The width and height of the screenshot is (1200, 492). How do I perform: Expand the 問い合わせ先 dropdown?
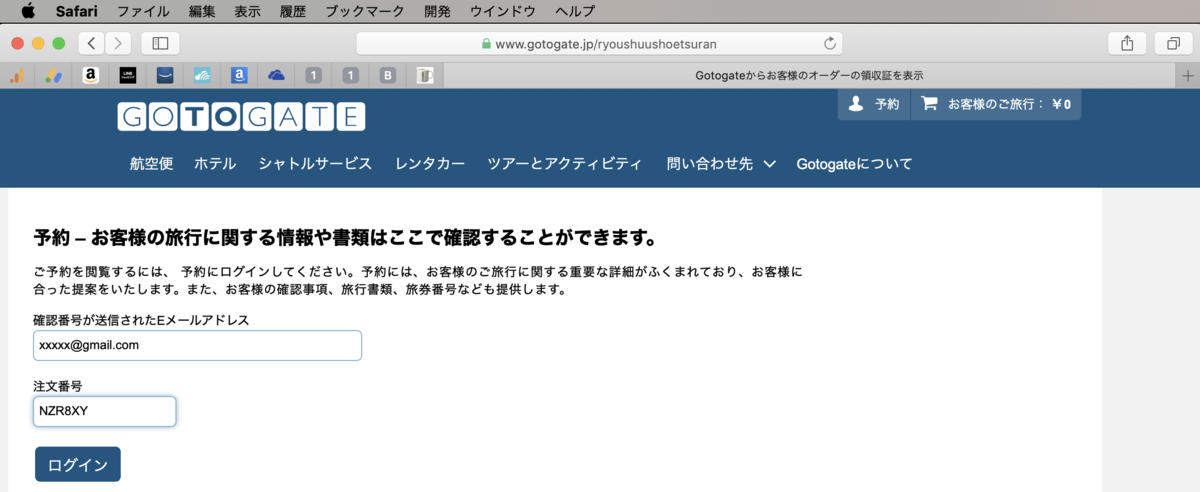coord(721,163)
